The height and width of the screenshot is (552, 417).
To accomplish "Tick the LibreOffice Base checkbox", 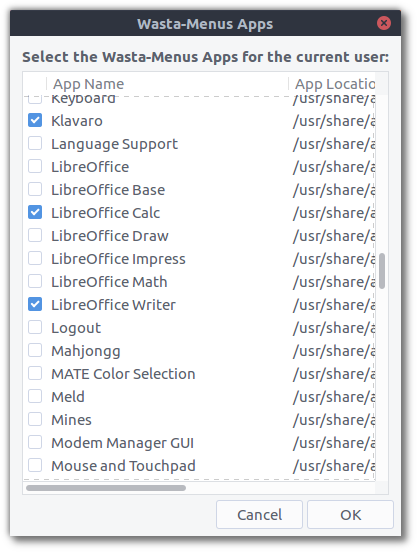I will [35, 189].
